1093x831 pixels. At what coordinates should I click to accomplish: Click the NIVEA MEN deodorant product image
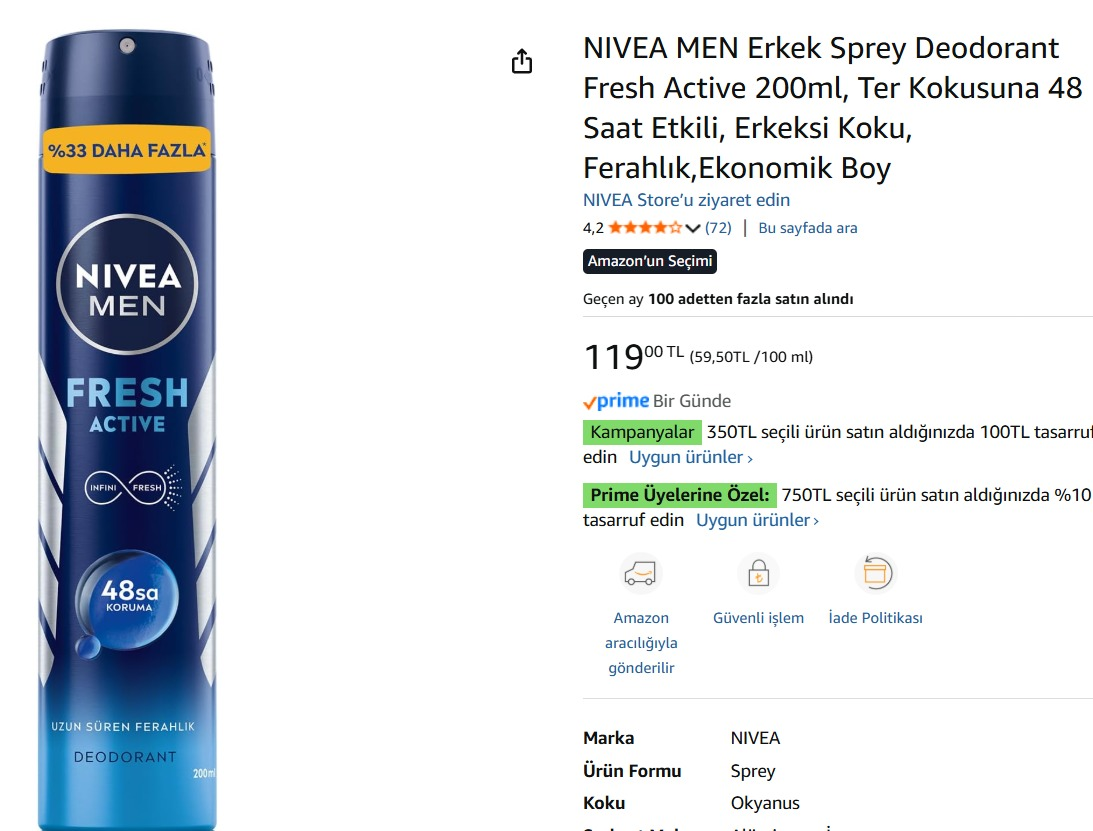point(127,430)
